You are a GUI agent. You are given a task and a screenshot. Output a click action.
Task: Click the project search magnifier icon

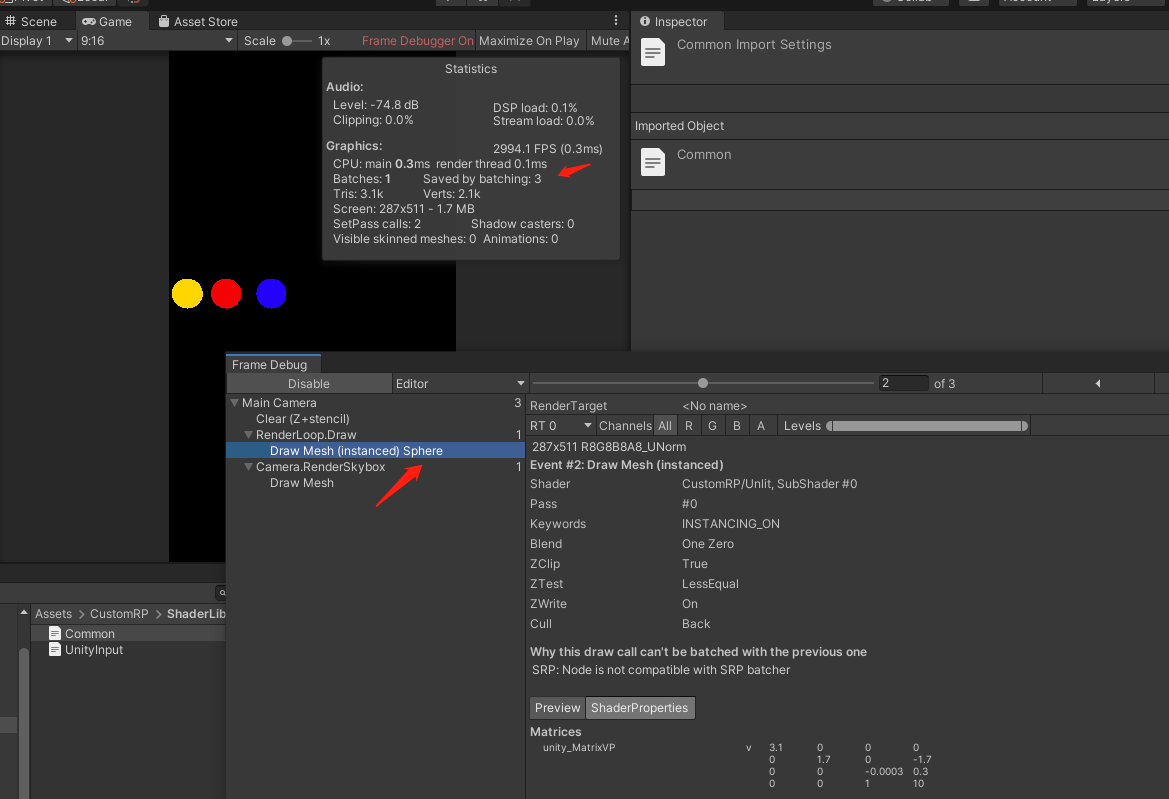coord(224,593)
